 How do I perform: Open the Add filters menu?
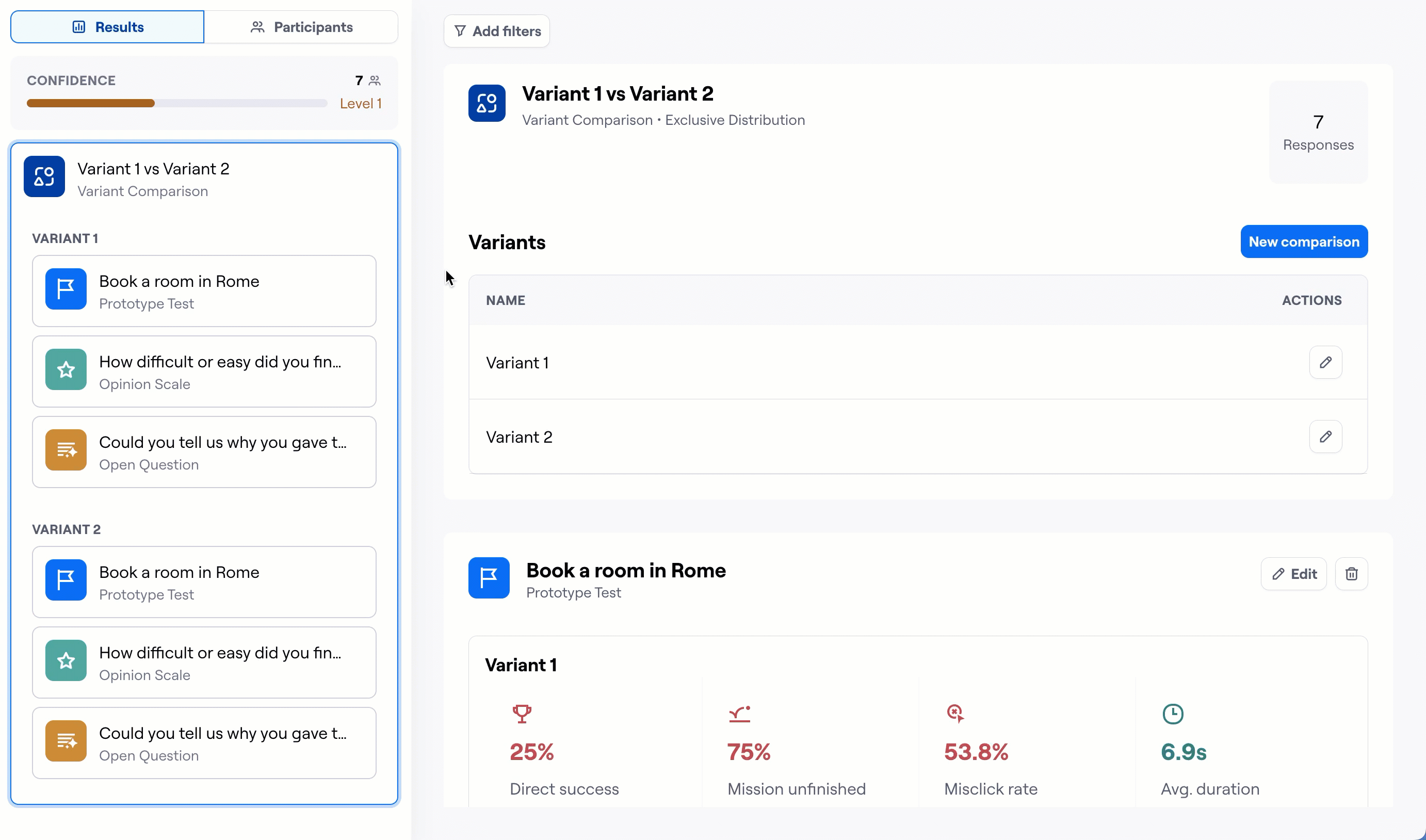(x=497, y=31)
